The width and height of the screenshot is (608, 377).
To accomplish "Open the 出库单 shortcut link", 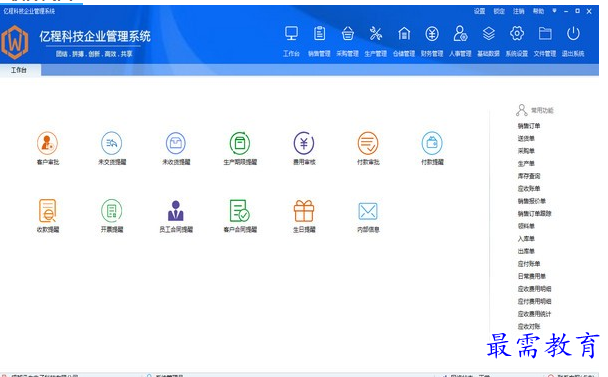I will coord(526,251).
